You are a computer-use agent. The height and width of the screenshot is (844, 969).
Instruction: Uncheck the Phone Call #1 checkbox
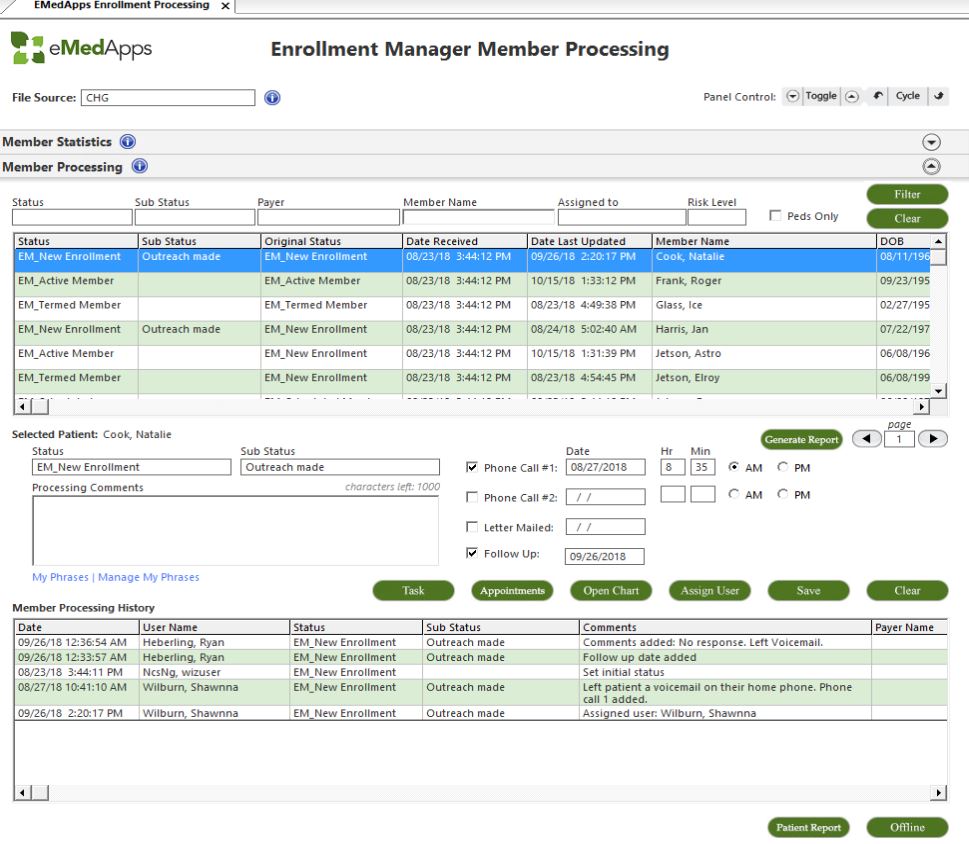click(x=472, y=467)
